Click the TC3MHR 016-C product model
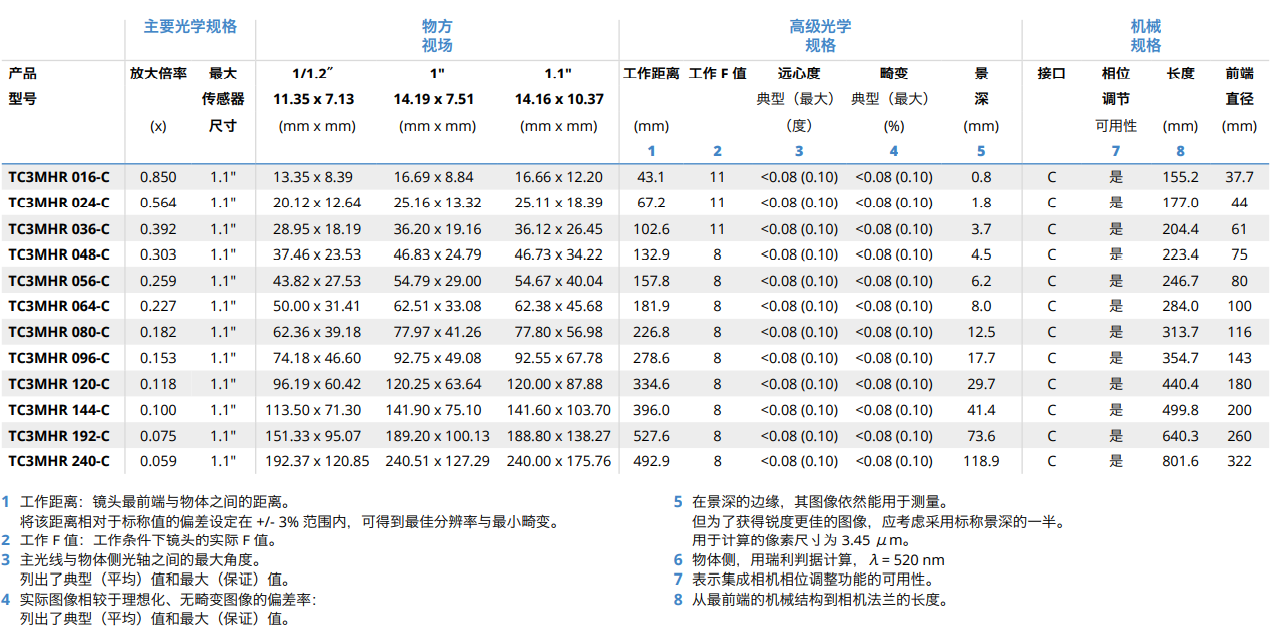 59,177
